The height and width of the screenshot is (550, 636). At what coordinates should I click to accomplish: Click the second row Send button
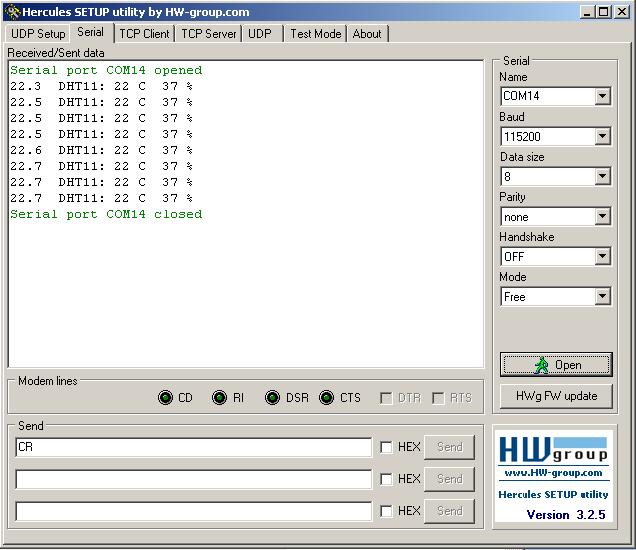point(449,479)
